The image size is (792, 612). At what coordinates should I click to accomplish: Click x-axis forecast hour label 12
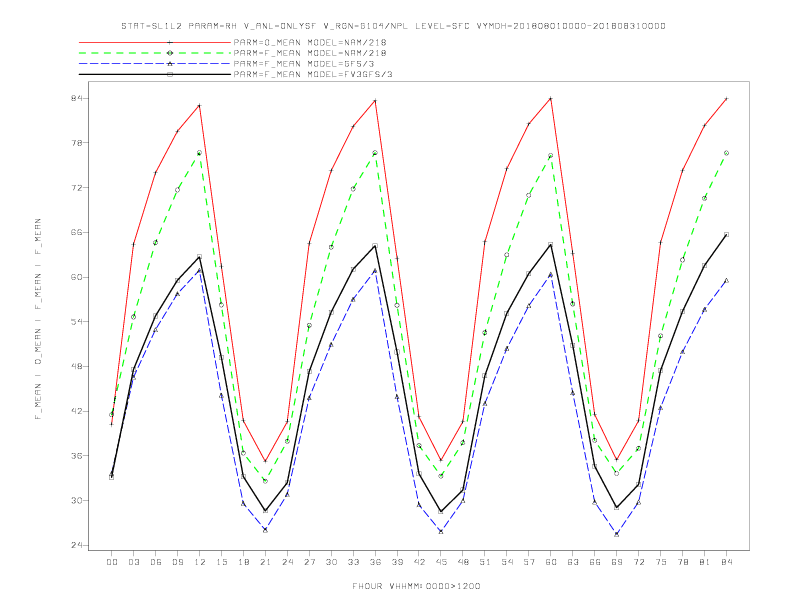(200, 562)
